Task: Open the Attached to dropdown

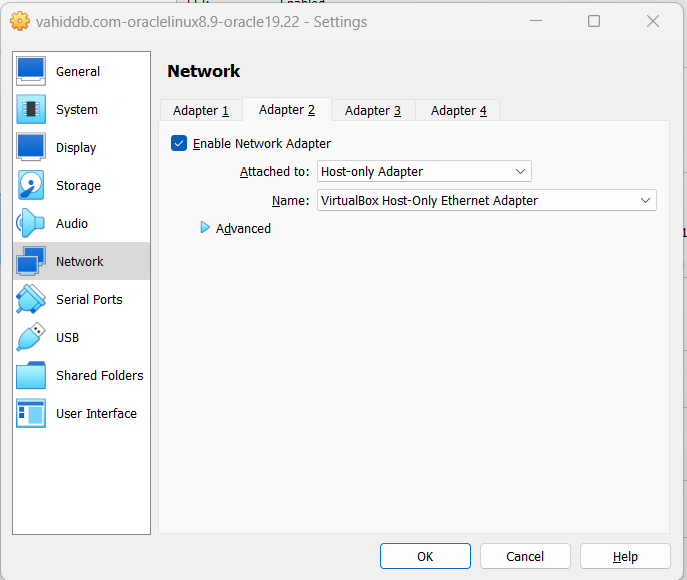Action: coord(424,172)
